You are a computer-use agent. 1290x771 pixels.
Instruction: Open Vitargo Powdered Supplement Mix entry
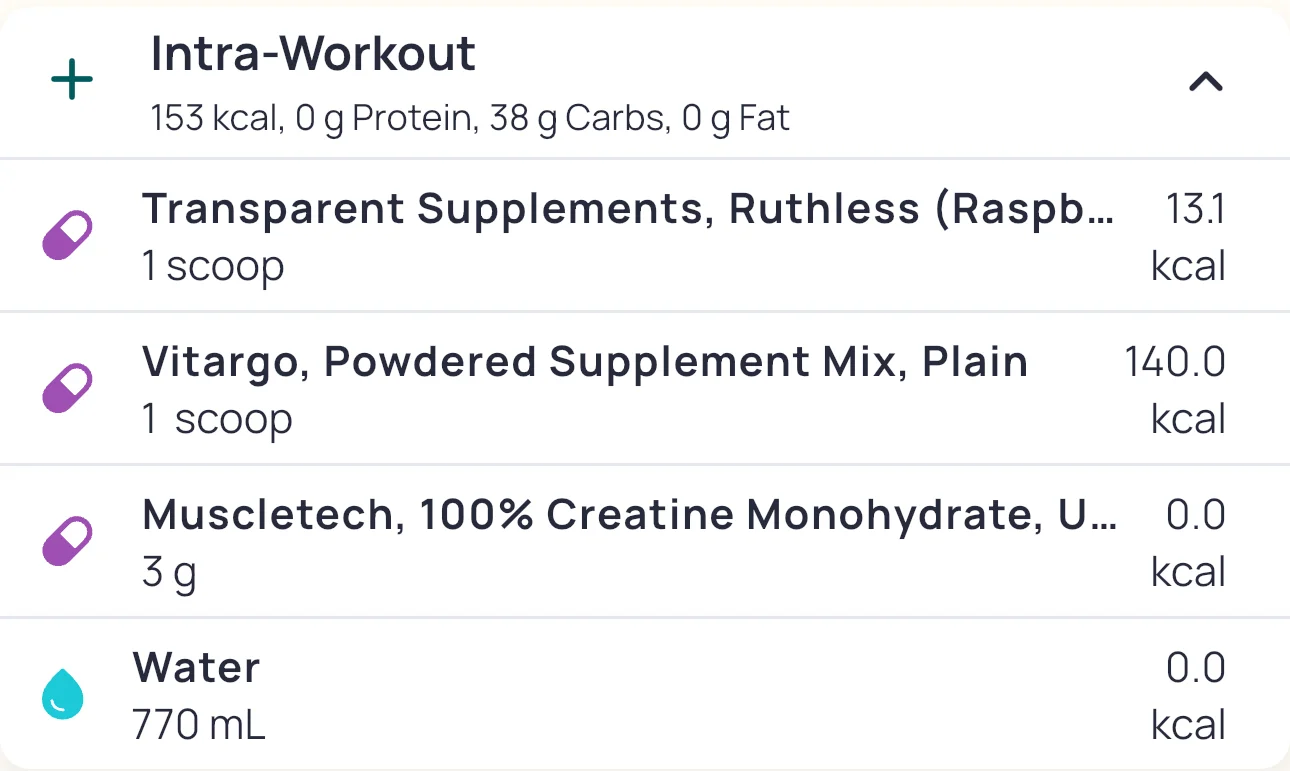pos(585,362)
